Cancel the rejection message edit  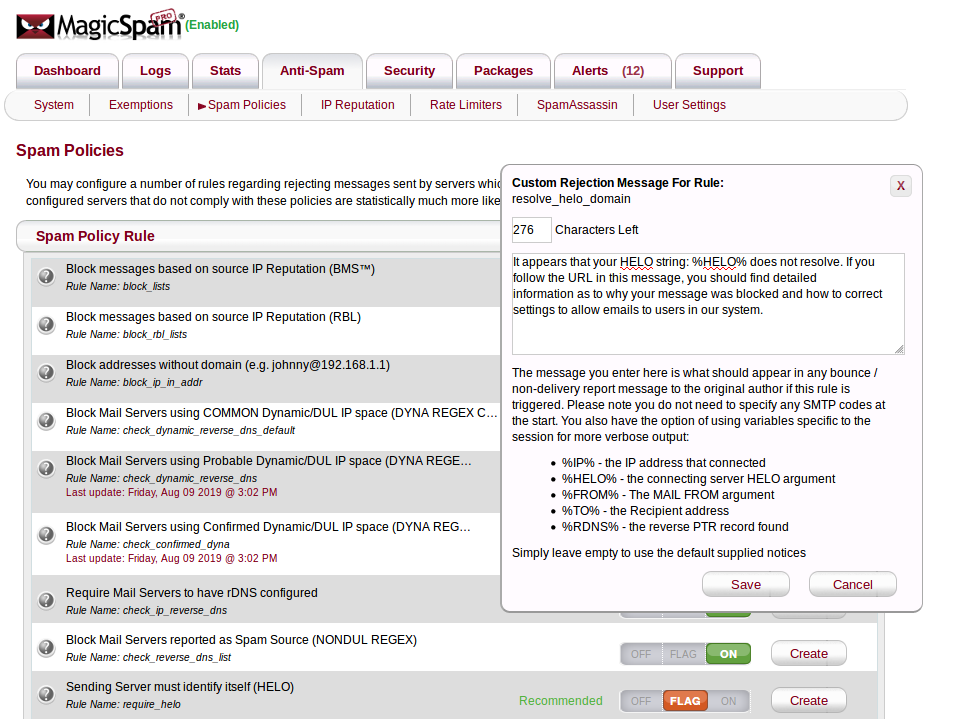pyautogui.click(x=852, y=585)
